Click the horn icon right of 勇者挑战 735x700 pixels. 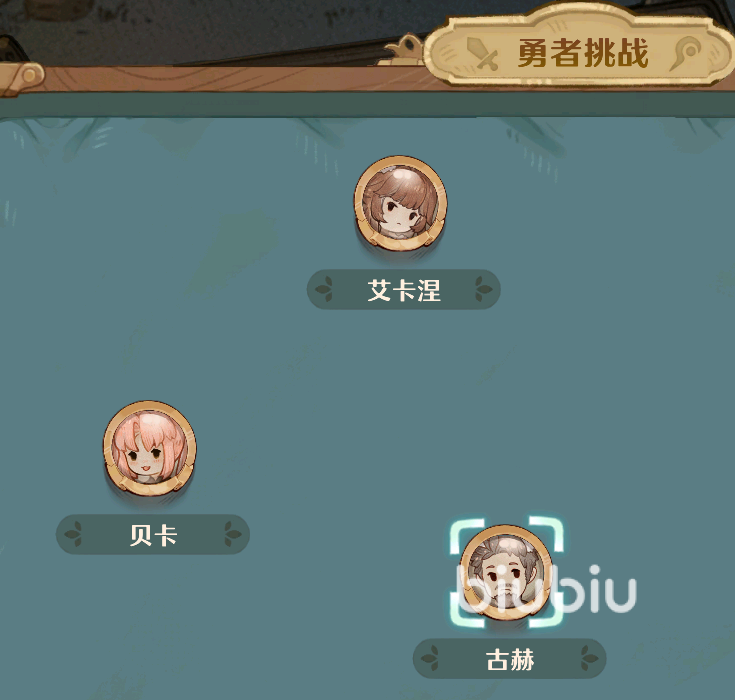[685, 53]
